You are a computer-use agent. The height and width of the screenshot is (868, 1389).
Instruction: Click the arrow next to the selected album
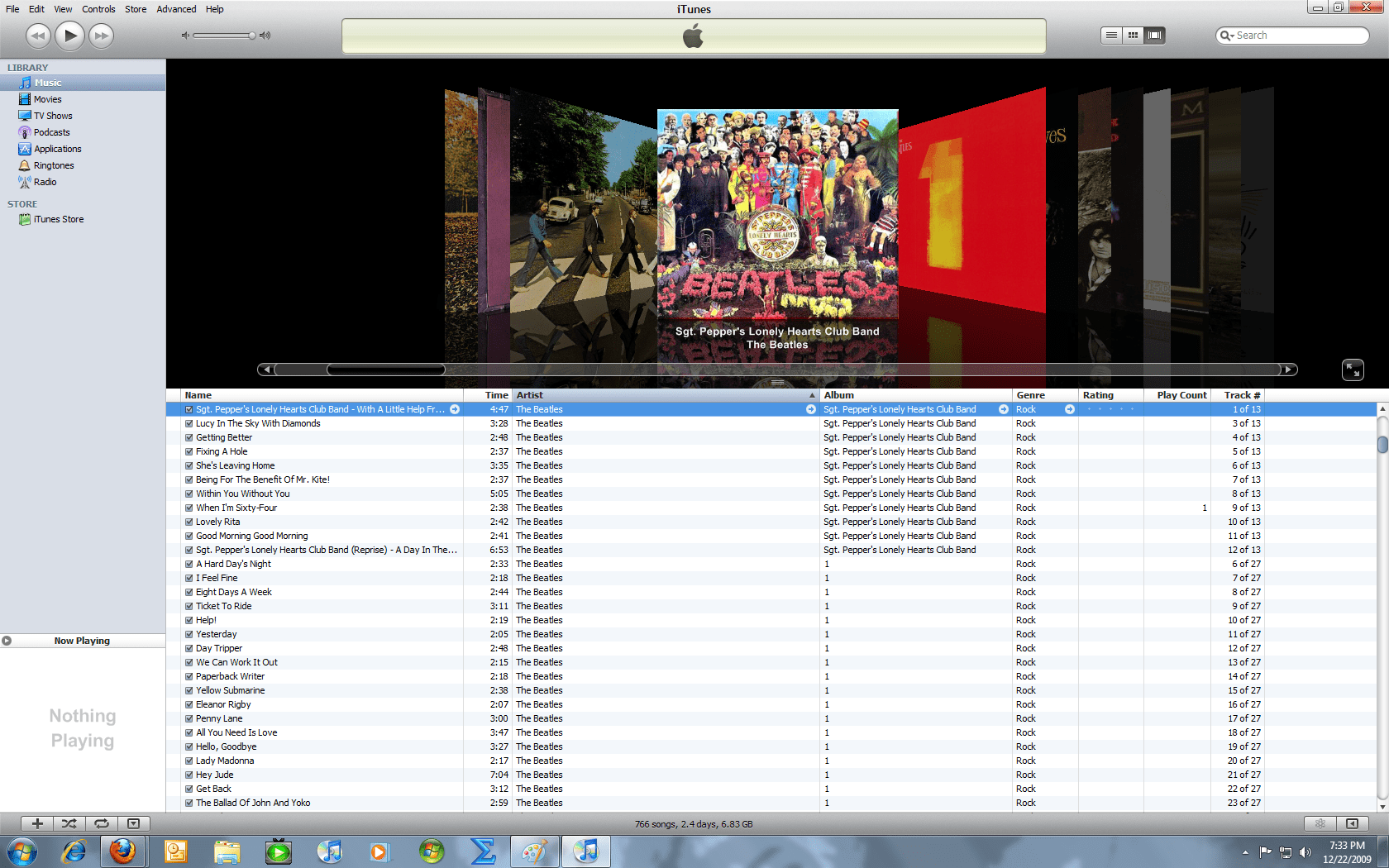tap(1003, 409)
